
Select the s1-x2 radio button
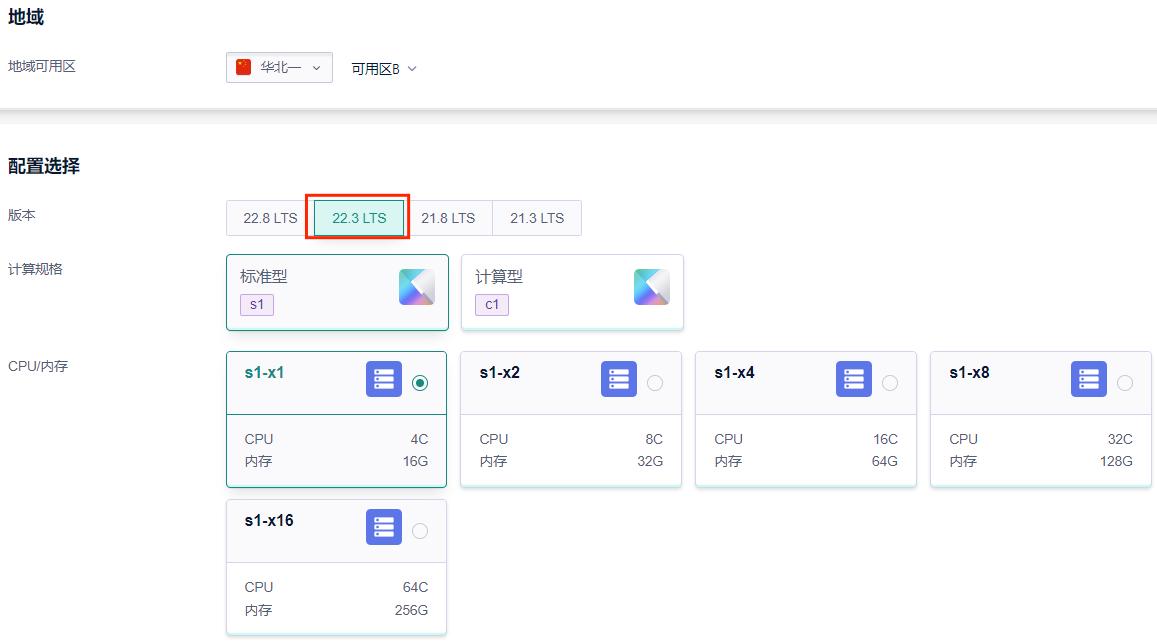[x=655, y=383]
